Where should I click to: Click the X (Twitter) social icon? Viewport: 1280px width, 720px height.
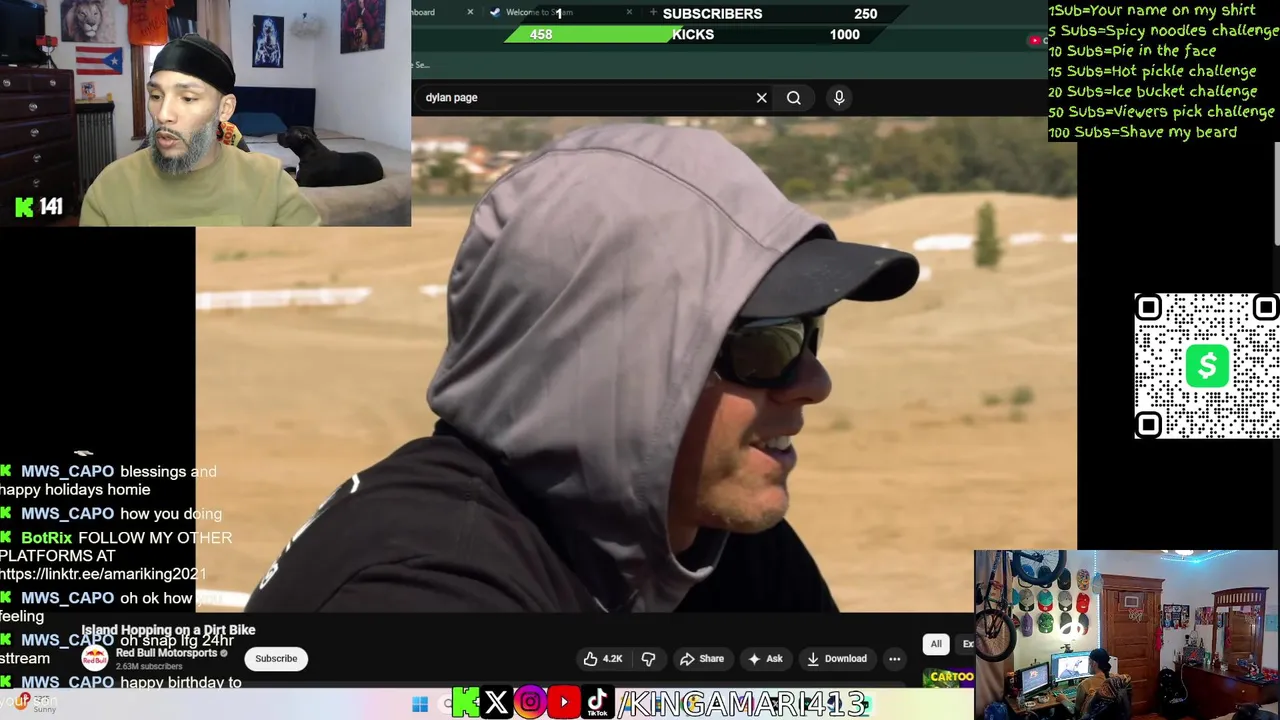click(x=496, y=703)
